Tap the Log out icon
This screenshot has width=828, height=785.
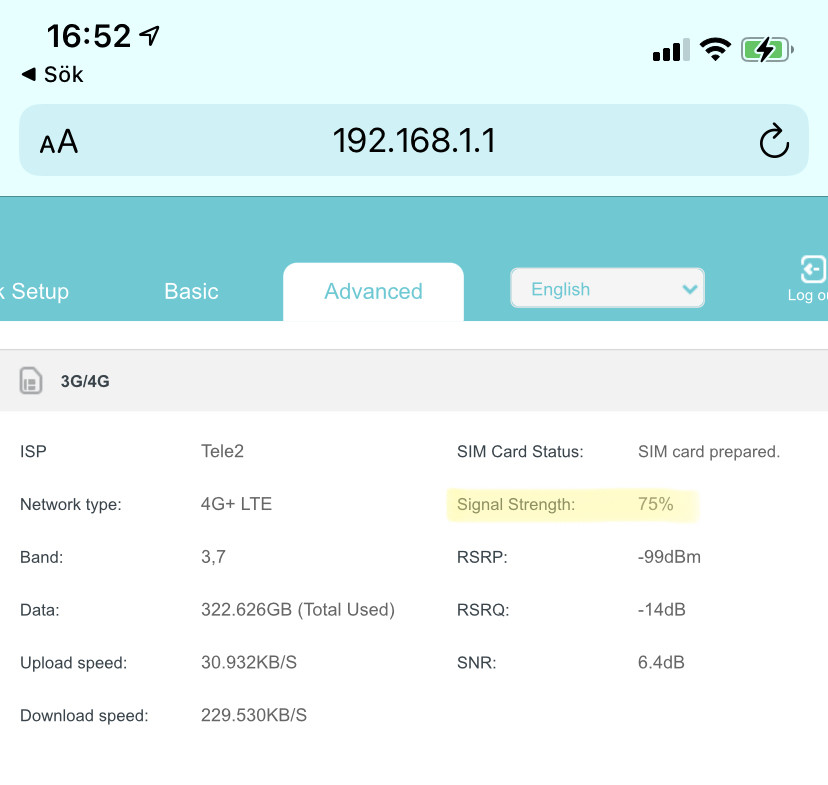(811, 270)
